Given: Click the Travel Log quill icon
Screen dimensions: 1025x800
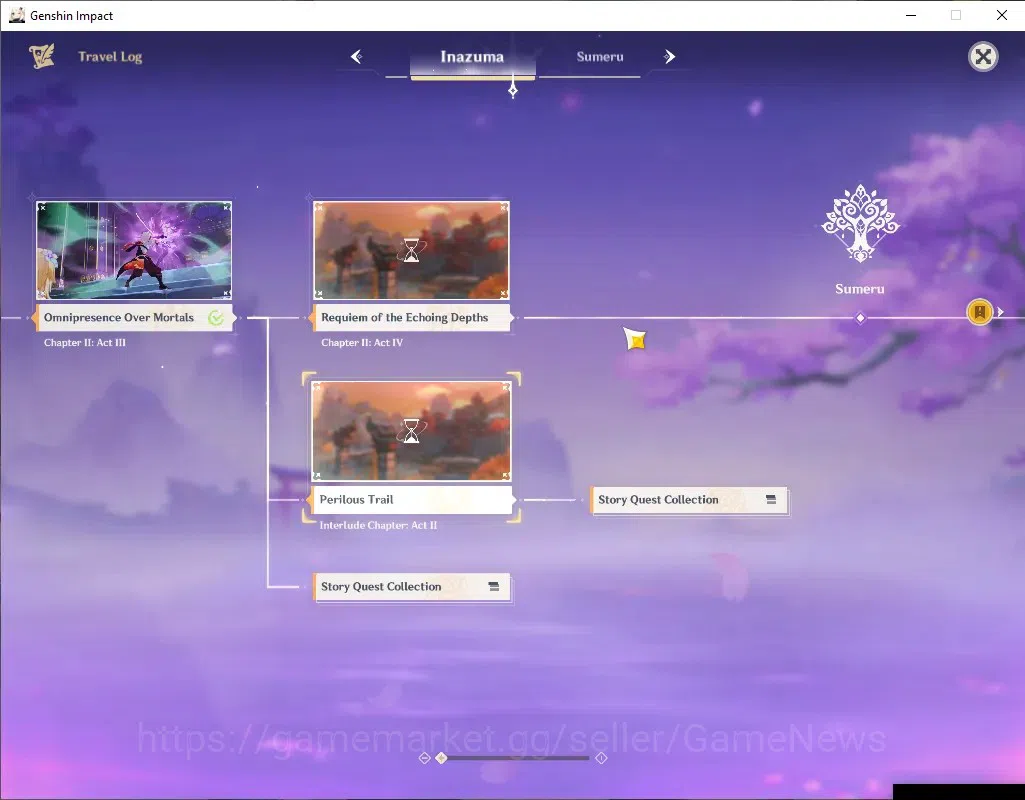Looking at the screenshot, I should click(x=42, y=56).
